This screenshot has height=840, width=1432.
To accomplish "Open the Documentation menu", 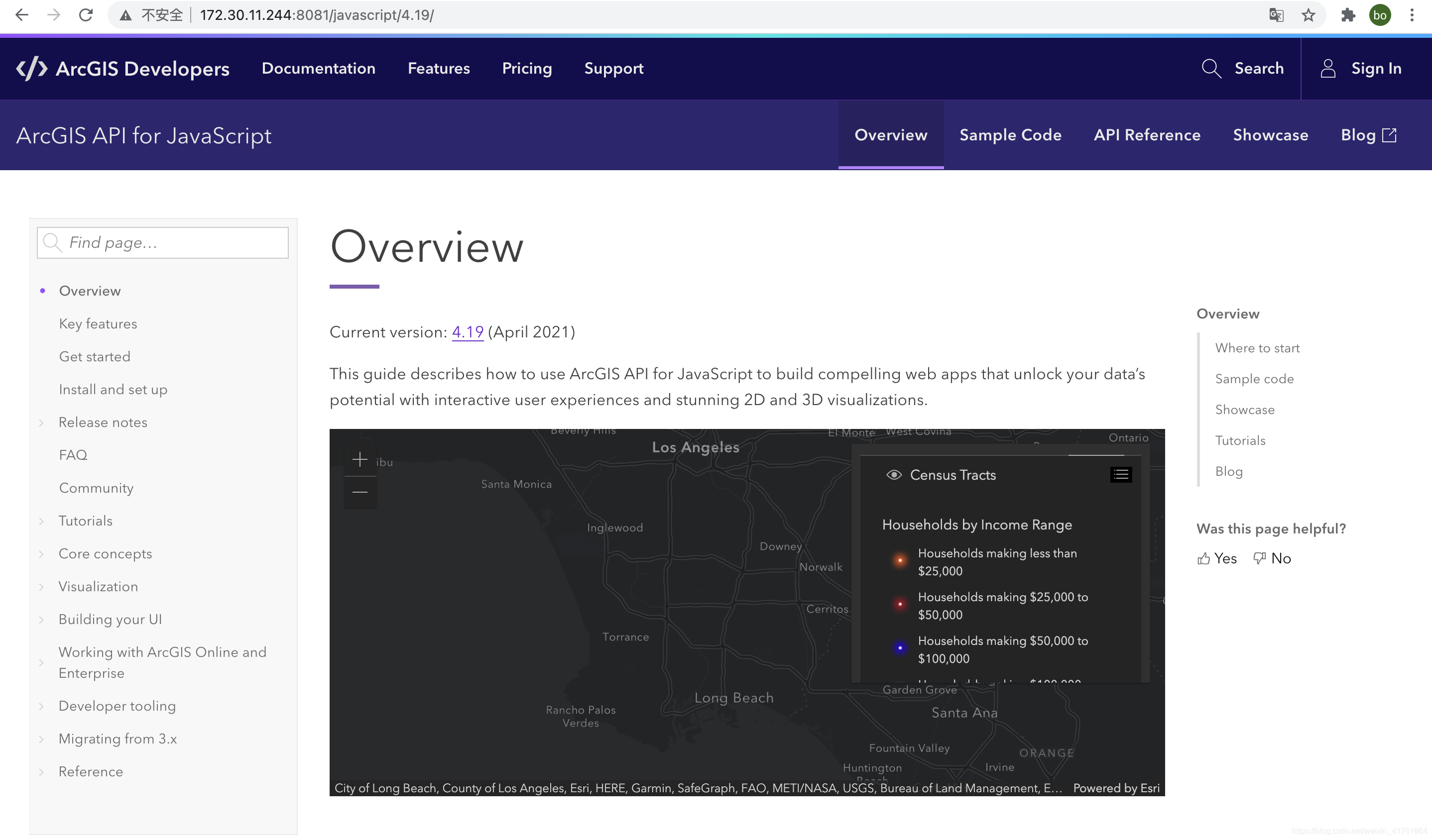I will click(x=318, y=69).
